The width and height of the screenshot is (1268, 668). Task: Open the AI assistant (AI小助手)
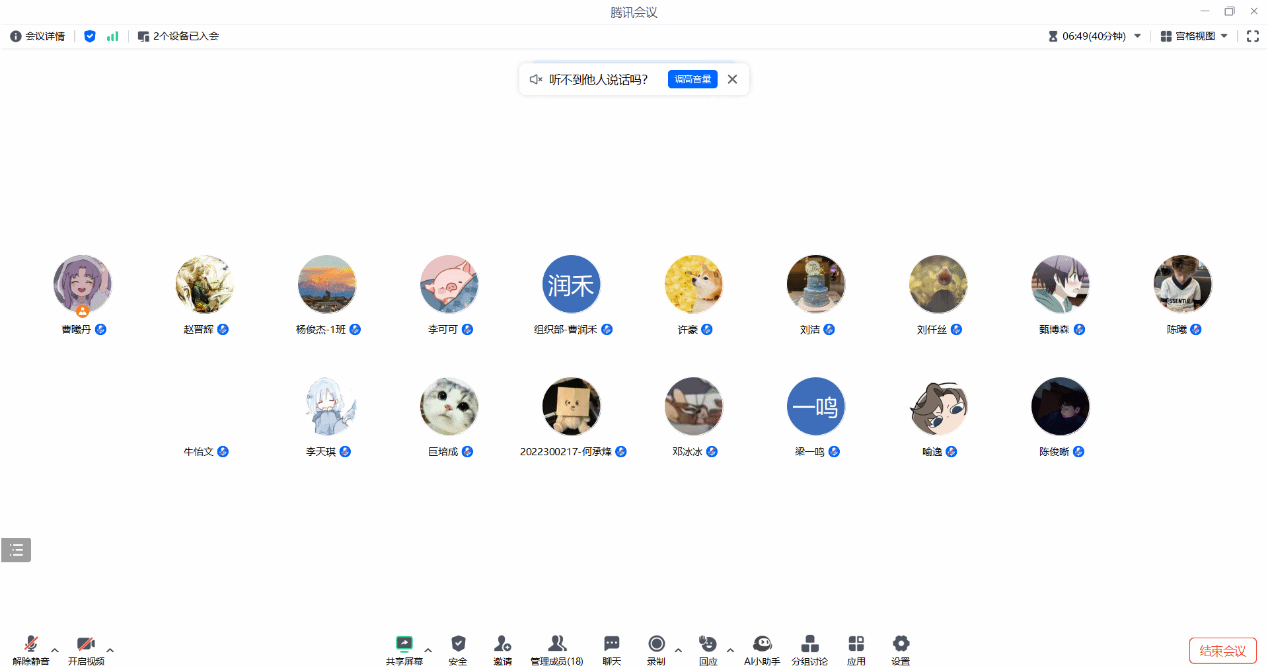(762, 645)
